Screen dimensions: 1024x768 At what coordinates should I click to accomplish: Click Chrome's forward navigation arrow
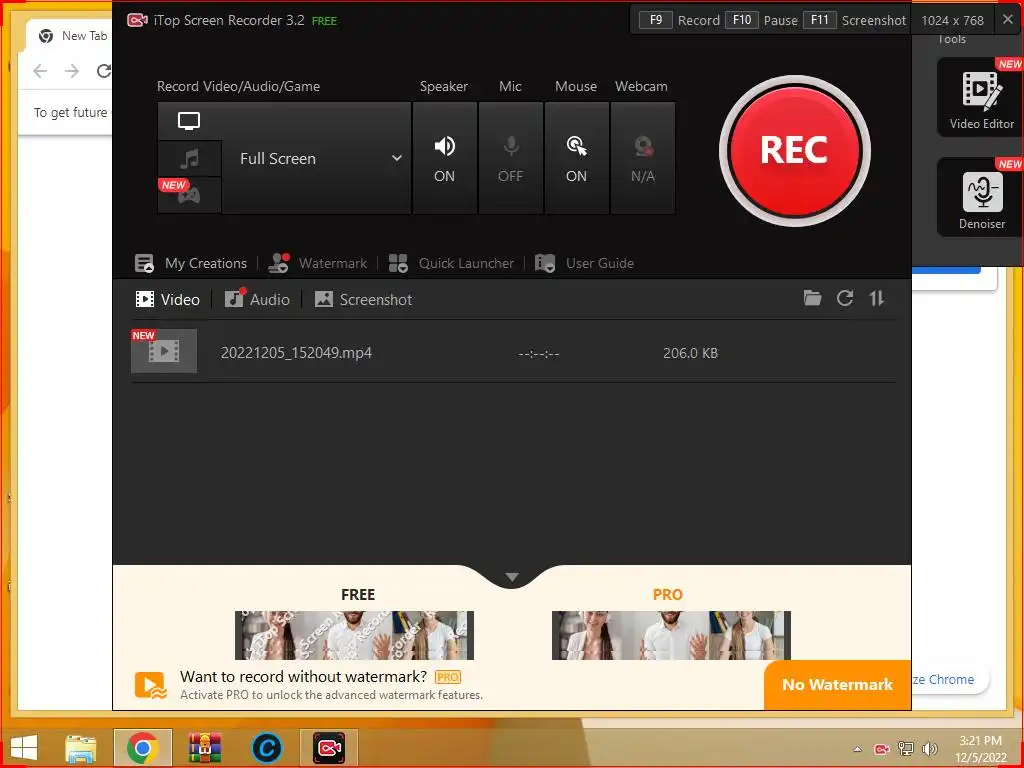coord(72,71)
